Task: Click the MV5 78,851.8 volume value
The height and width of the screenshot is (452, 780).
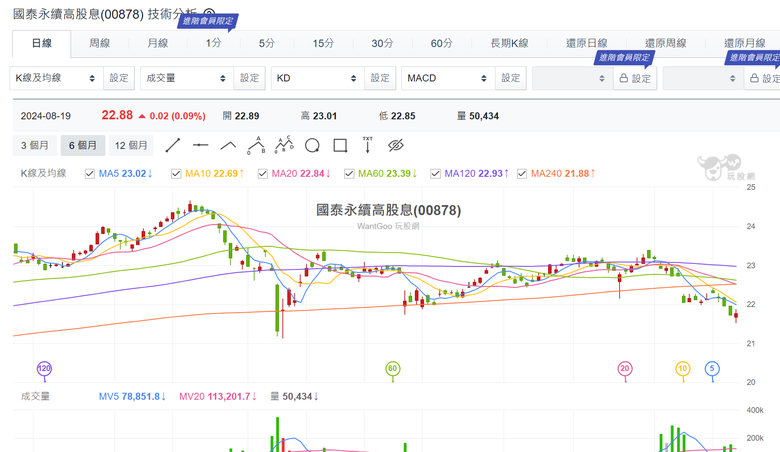Action: point(132,397)
